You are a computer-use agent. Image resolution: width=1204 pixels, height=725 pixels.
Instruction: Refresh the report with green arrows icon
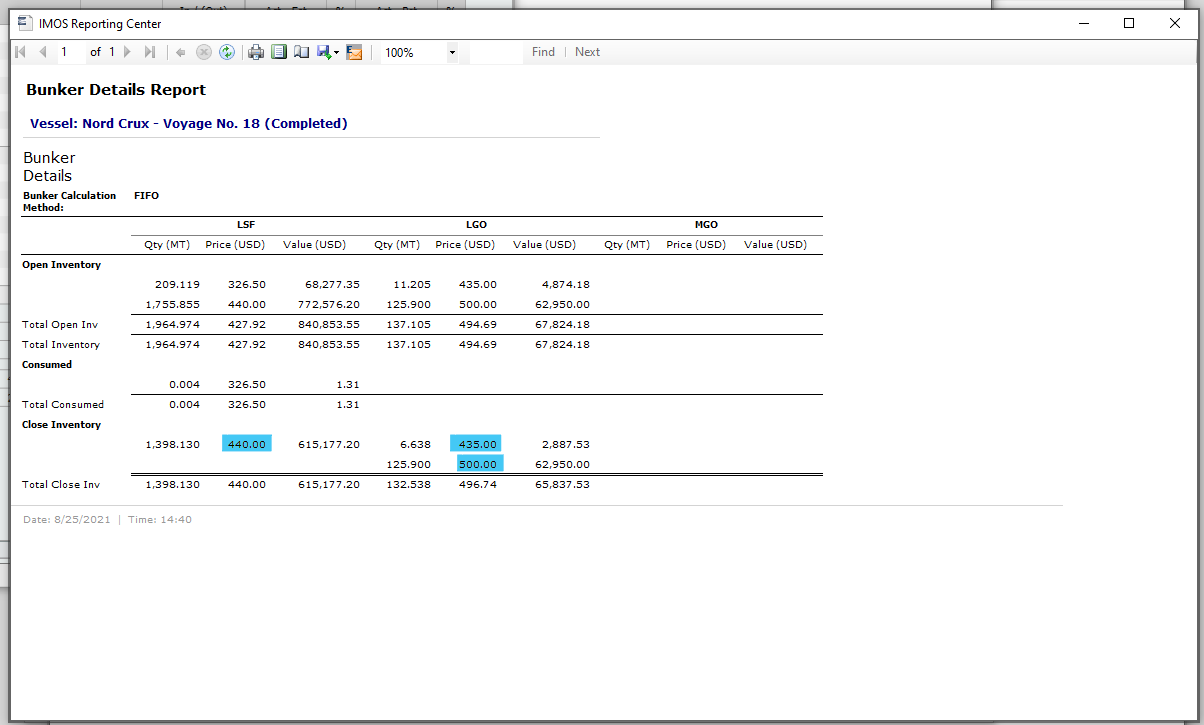coord(227,52)
